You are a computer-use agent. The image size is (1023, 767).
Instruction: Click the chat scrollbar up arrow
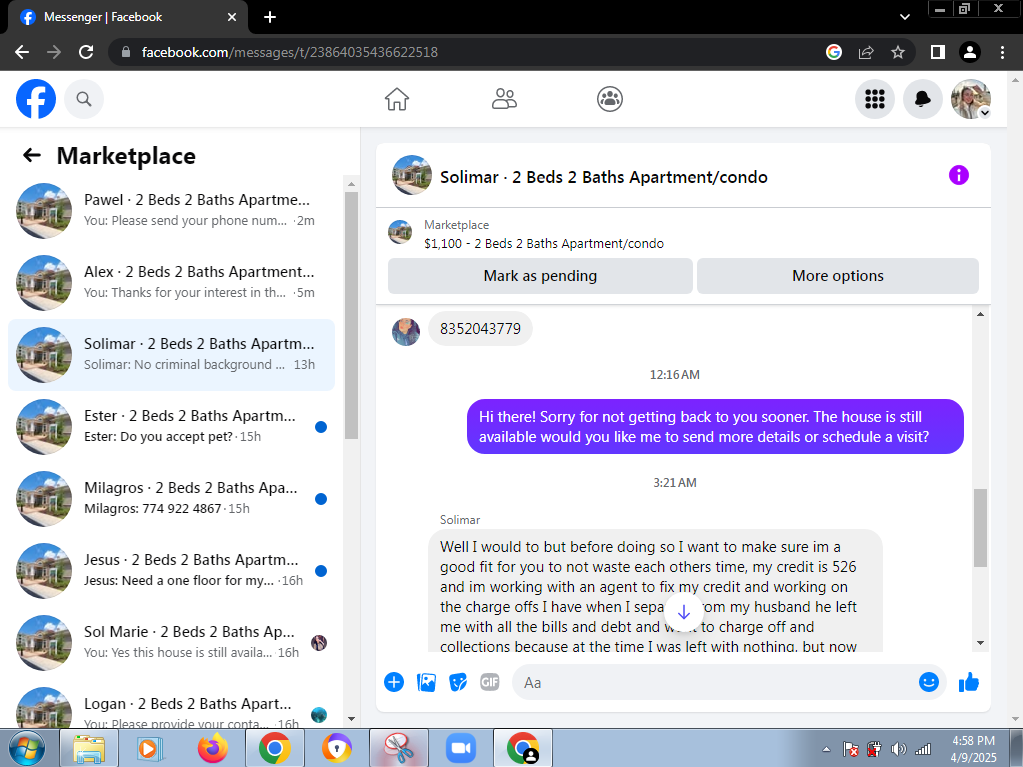980,314
